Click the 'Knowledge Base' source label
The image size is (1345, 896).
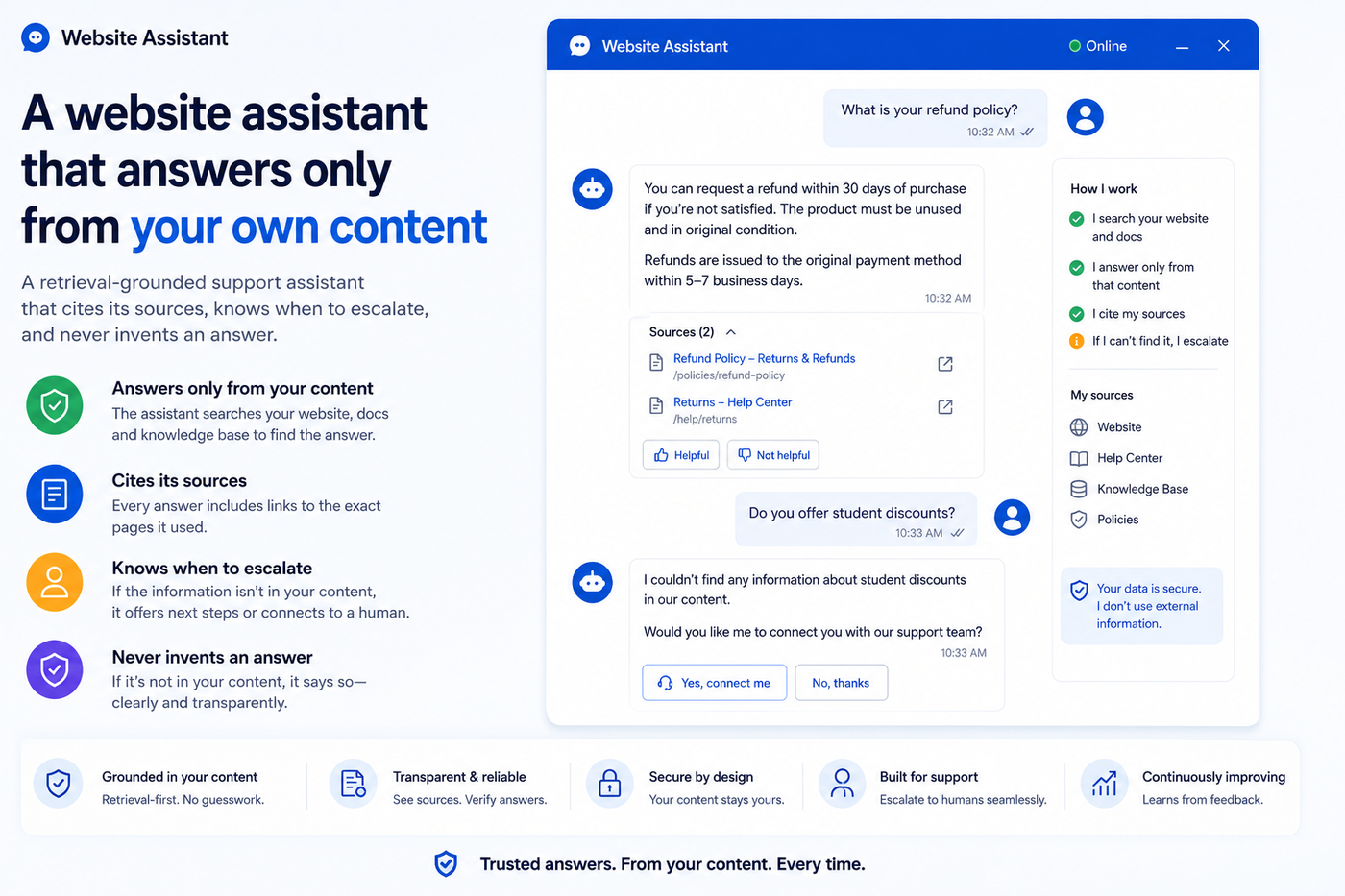tap(1142, 489)
